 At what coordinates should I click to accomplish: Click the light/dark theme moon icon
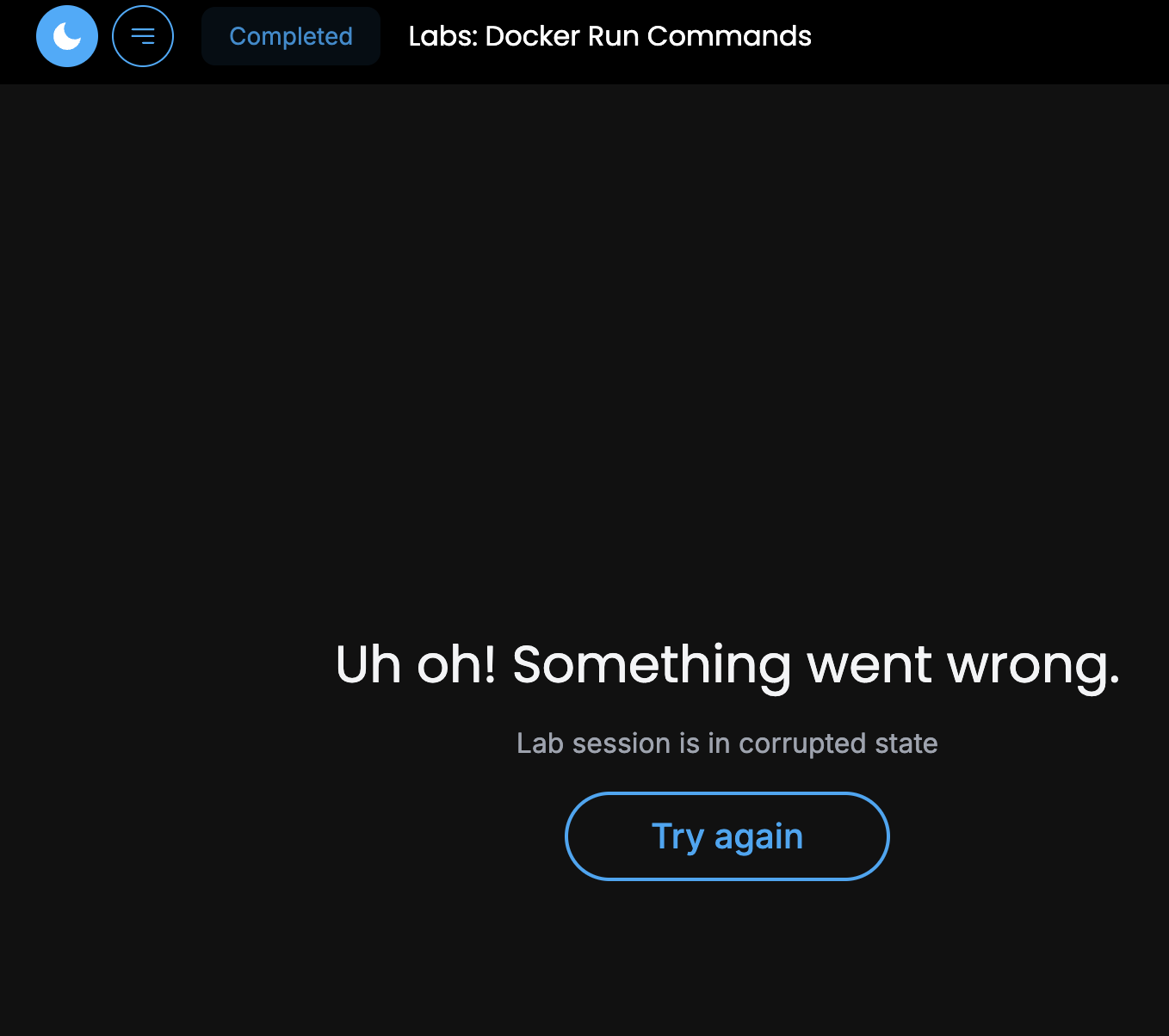click(67, 36)
